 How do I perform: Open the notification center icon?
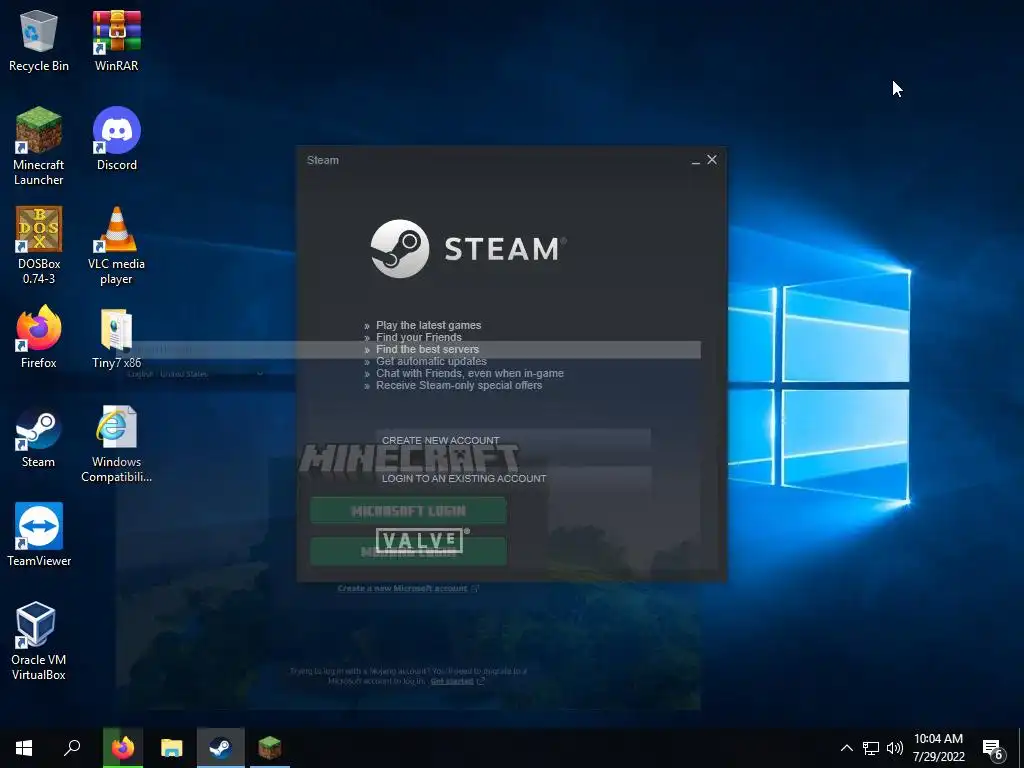(x=993, y=749)
